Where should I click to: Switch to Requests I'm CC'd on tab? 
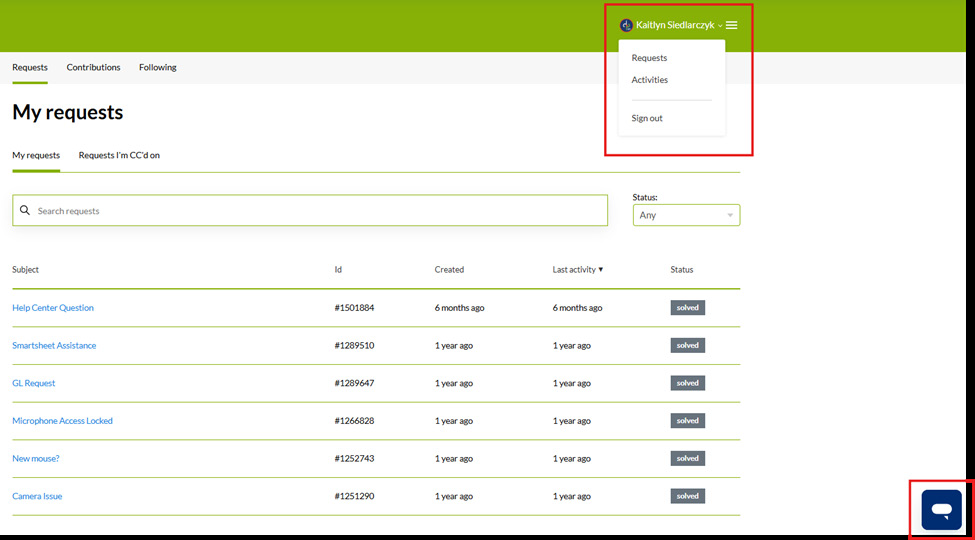pos(119,156)
